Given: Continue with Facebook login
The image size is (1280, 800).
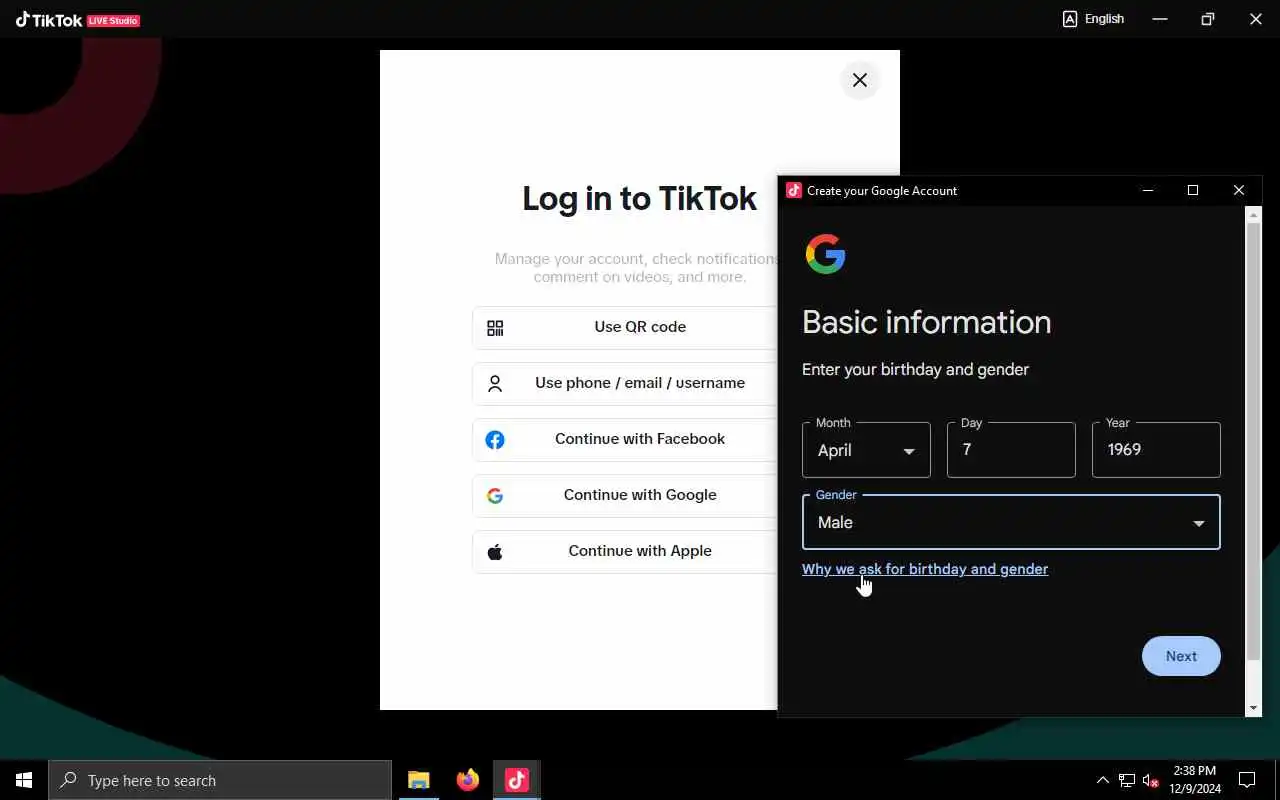Looking at the screenshot, I should pos(625,439).
